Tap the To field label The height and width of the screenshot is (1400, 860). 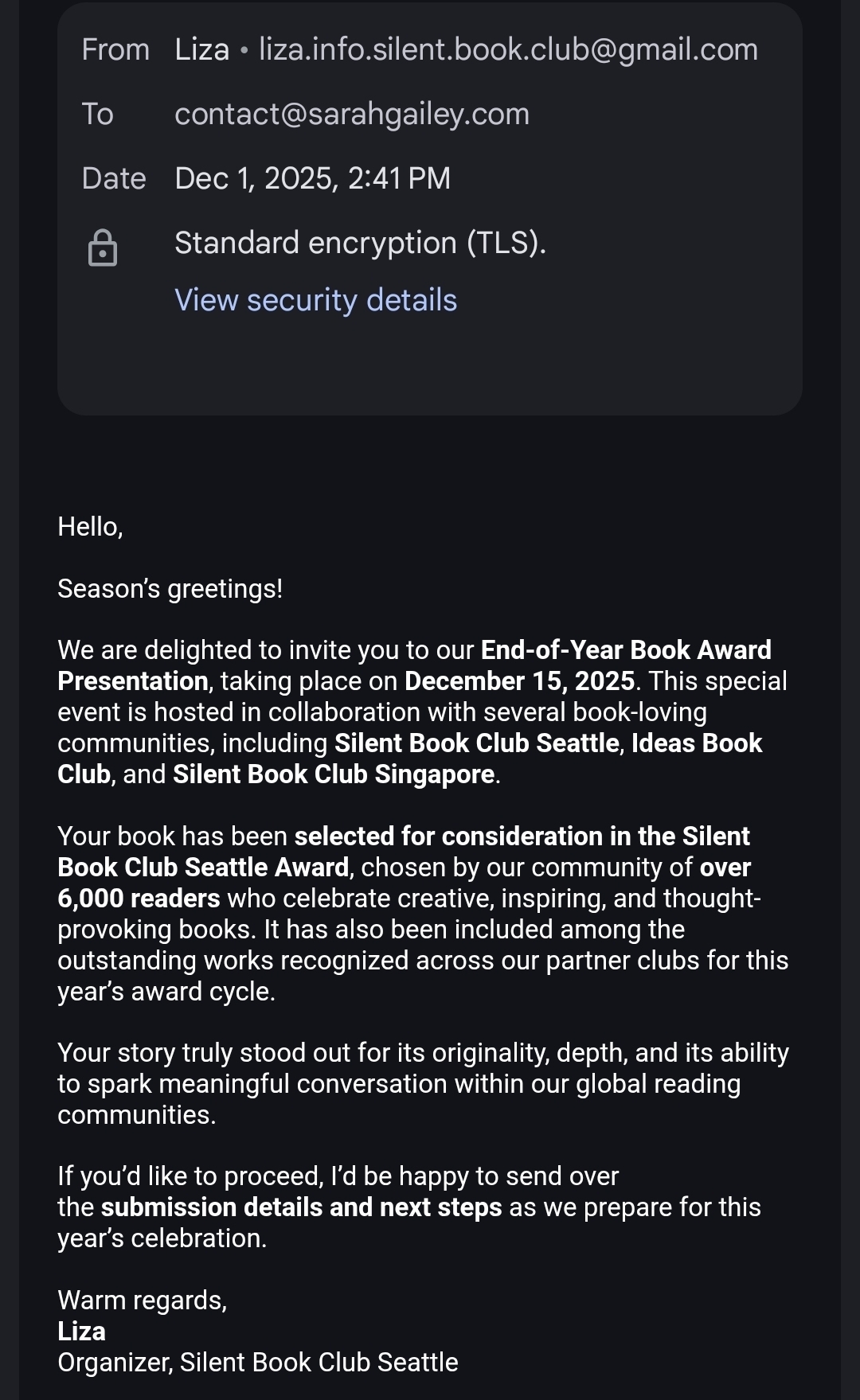(97, 114)
